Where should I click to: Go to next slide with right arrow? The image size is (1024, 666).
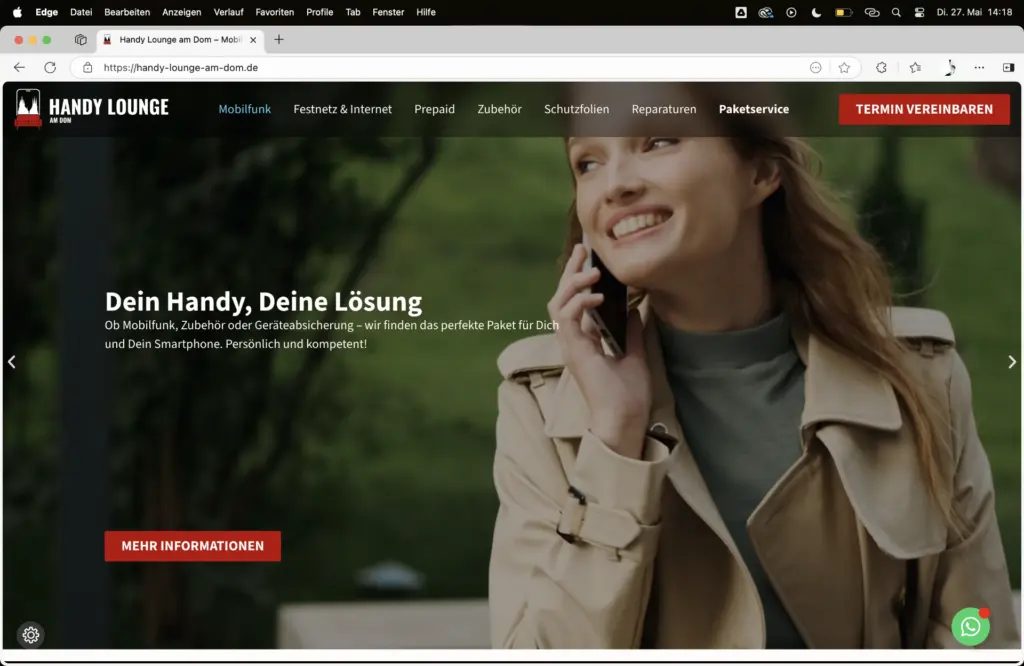click(x=1012, y=362)
